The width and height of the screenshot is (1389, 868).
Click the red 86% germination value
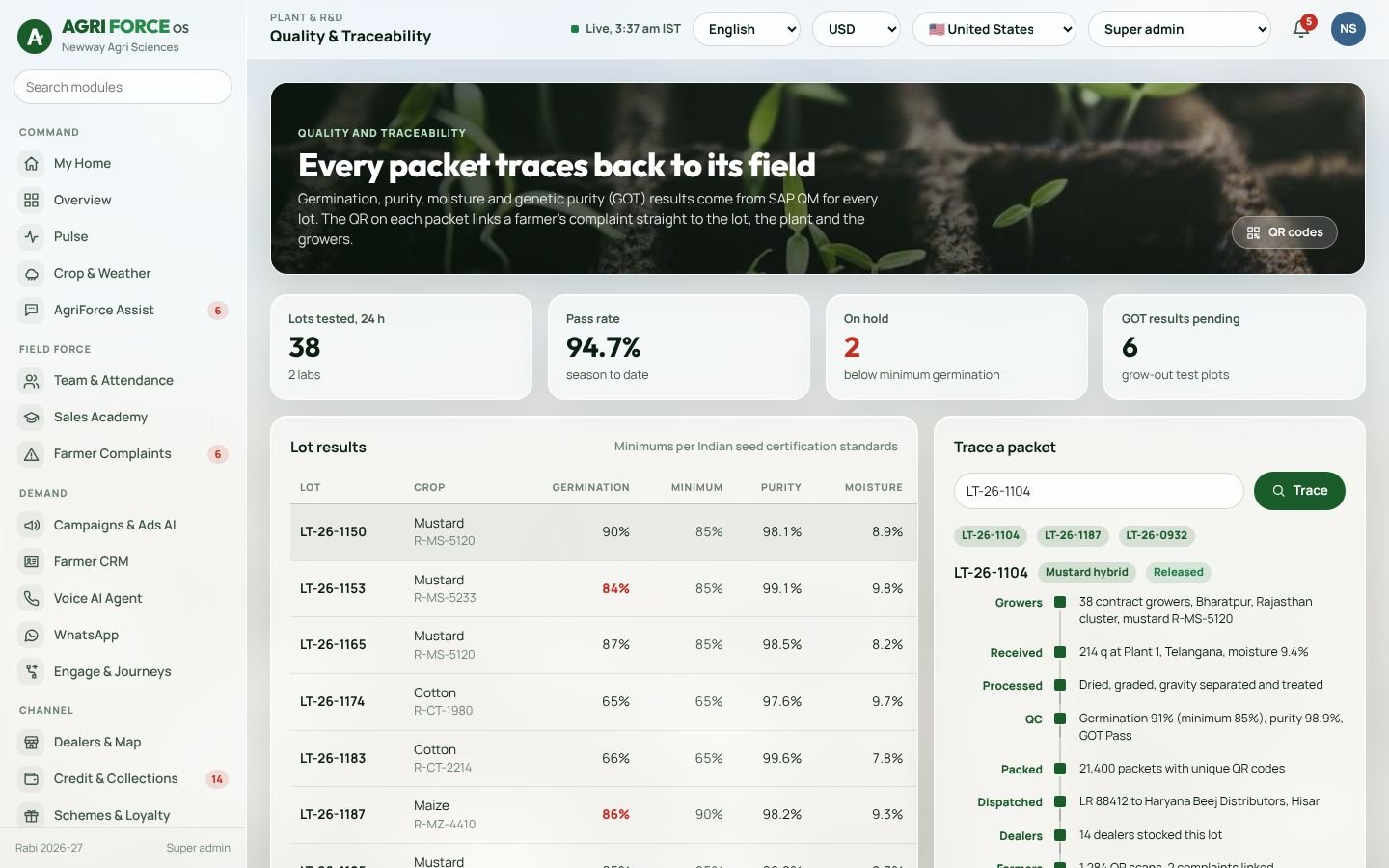615,815
